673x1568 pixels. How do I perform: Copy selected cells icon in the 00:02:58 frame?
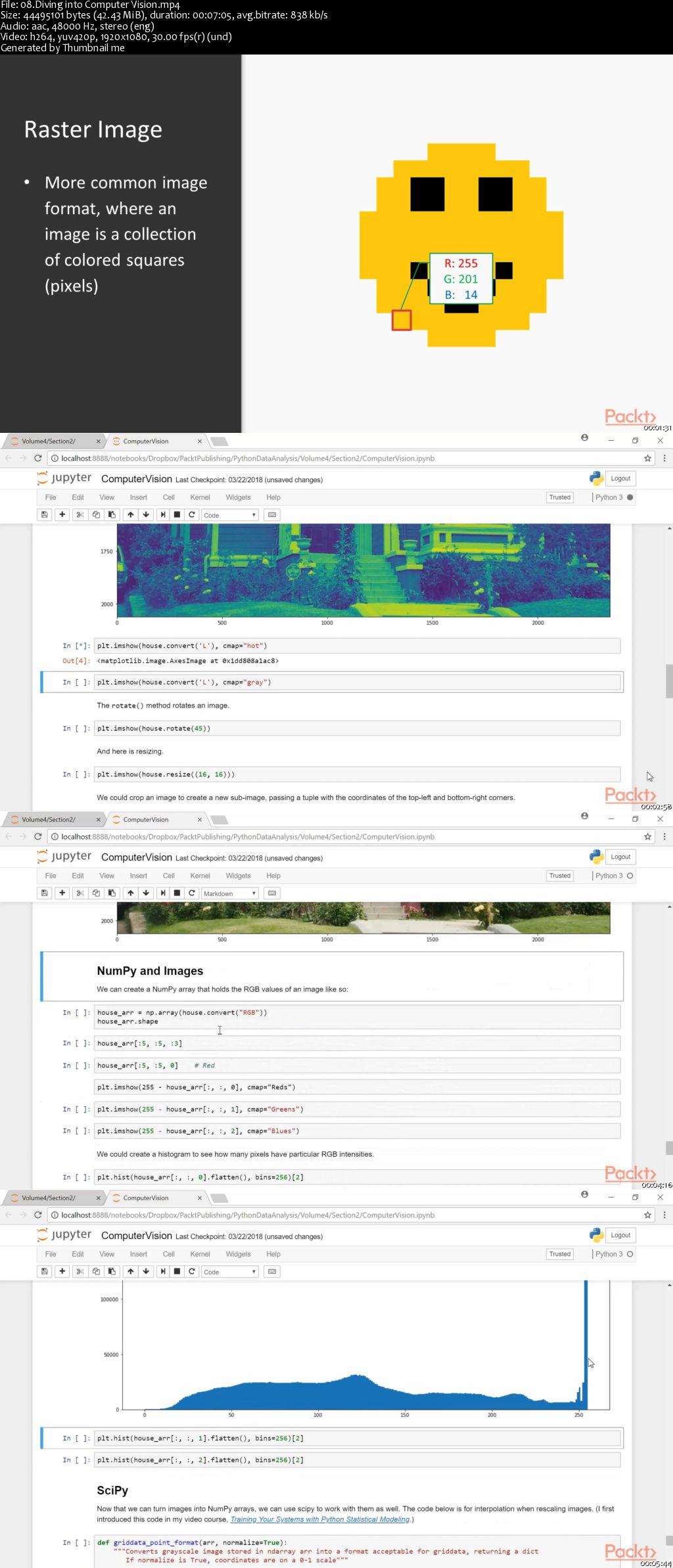[96, 514]
